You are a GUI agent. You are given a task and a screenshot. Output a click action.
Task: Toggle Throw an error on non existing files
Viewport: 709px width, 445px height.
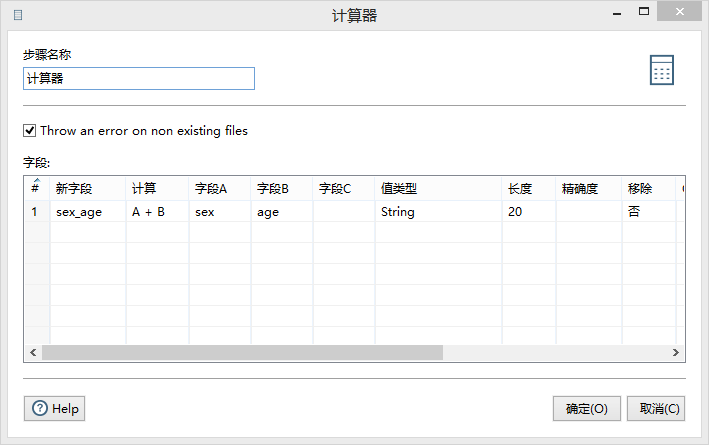(x=29, y=131)
